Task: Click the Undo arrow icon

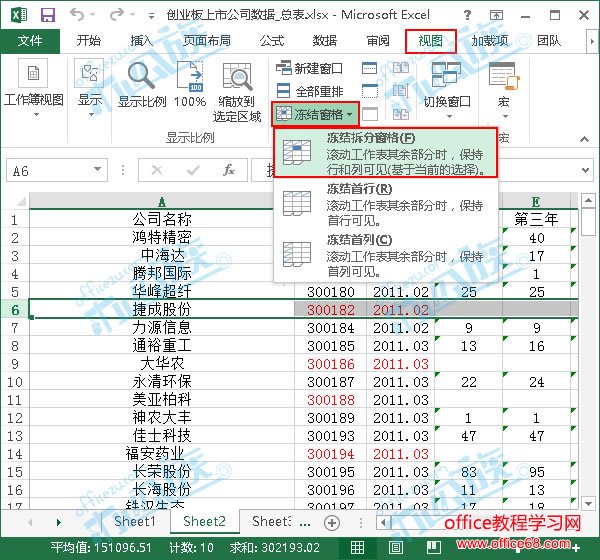Action: tap(77, 15)
